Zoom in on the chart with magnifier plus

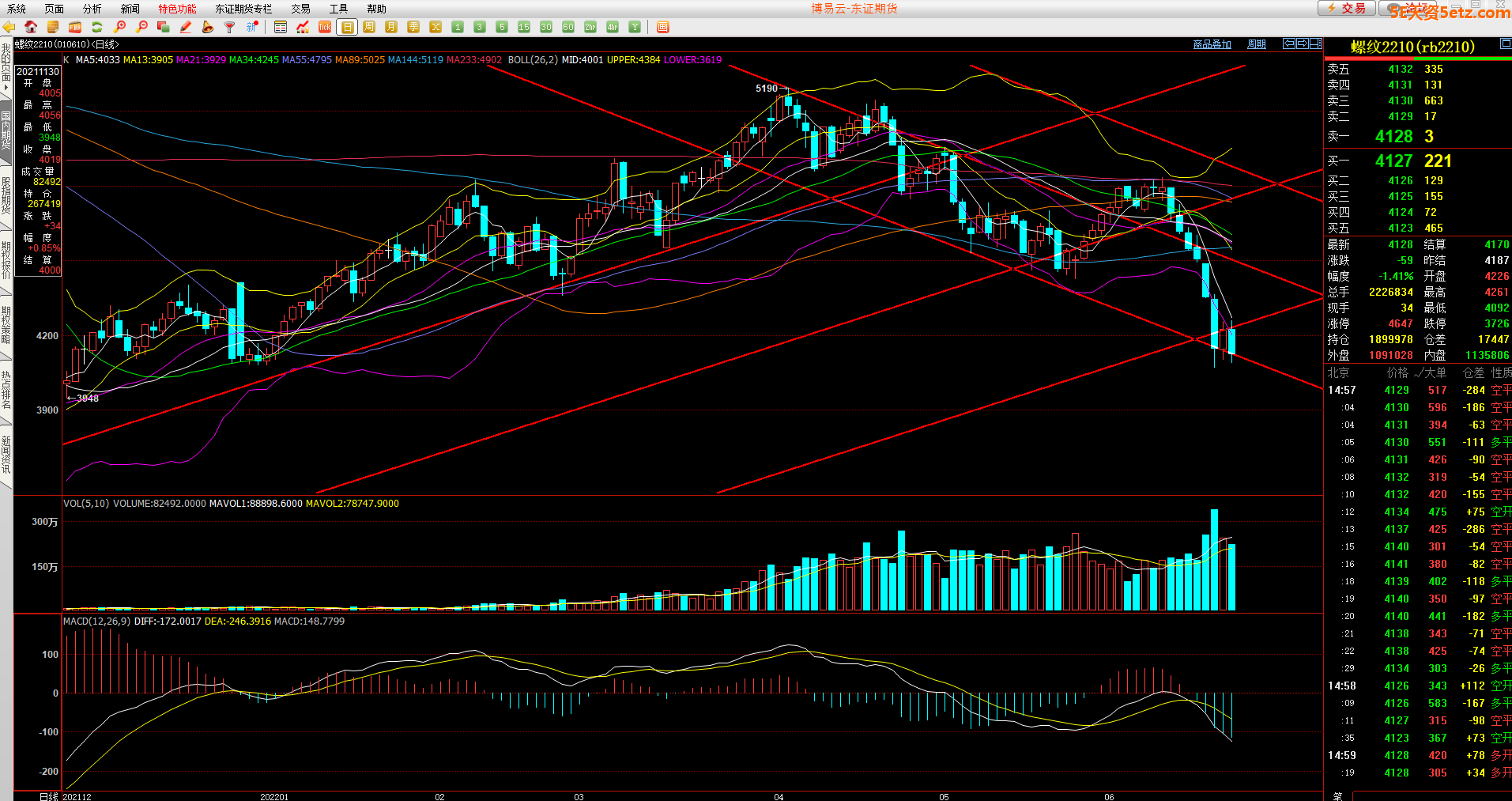pyautogui.click(x=119, y=27)
